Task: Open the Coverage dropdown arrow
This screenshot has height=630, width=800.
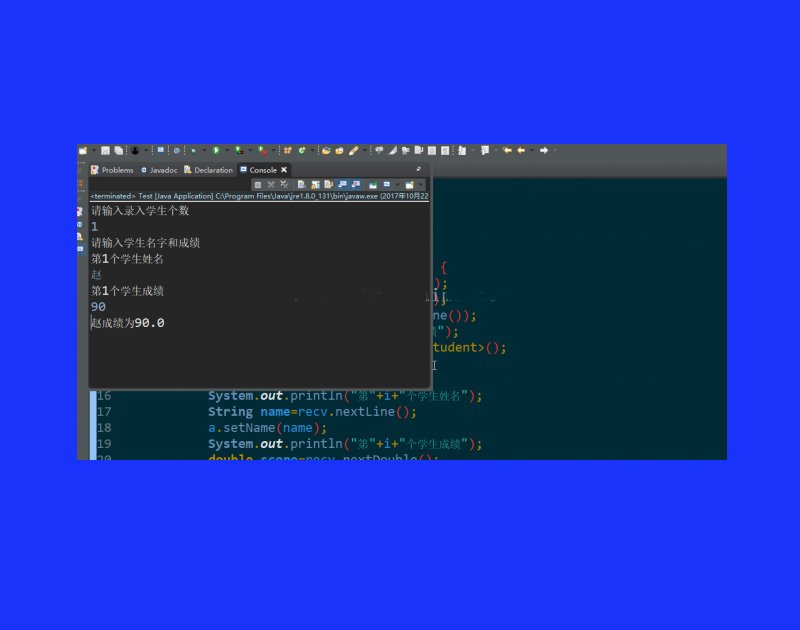Action: [250, 150]
